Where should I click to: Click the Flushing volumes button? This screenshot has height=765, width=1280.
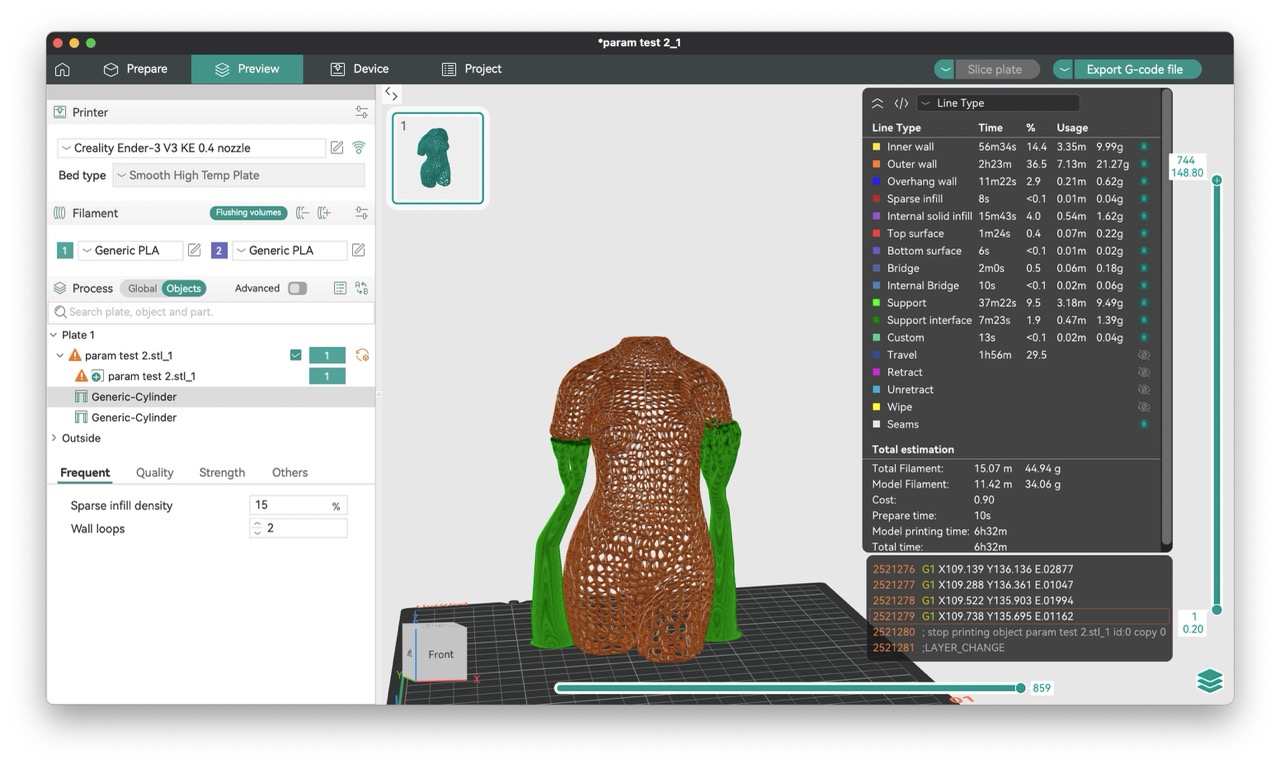(248, 213)
